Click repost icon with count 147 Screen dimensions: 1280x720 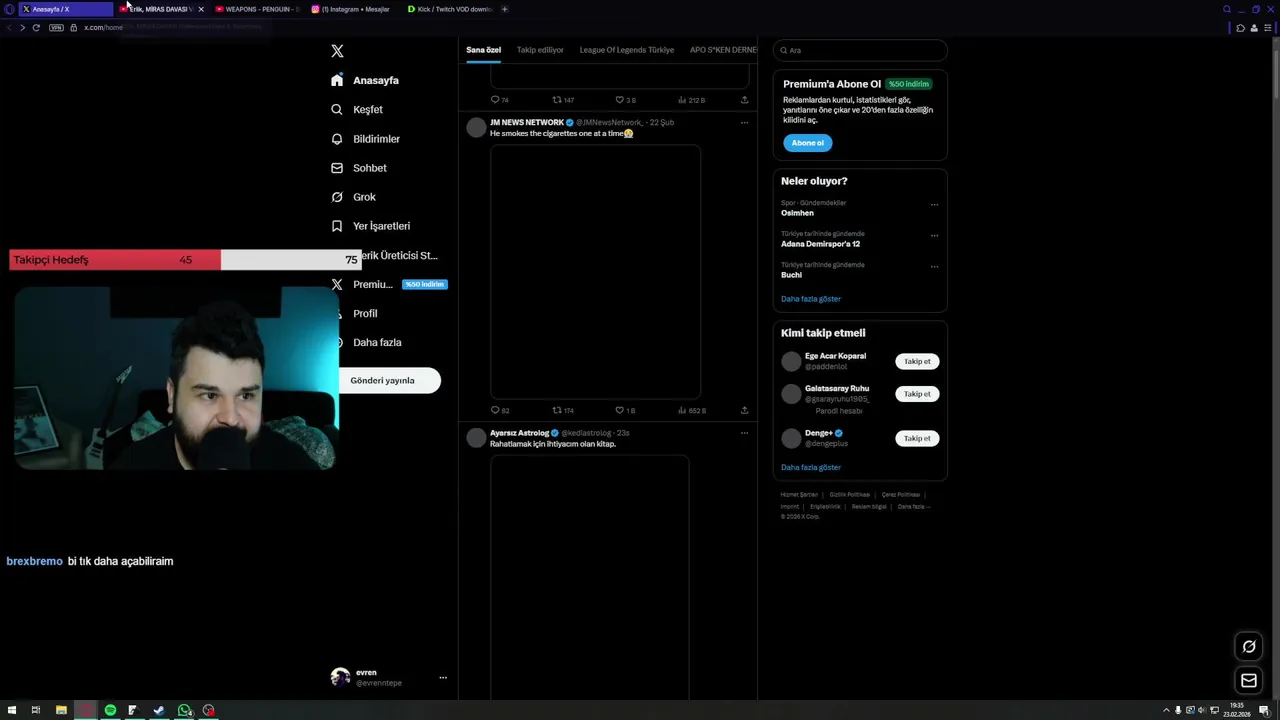(x=563, y=100)
